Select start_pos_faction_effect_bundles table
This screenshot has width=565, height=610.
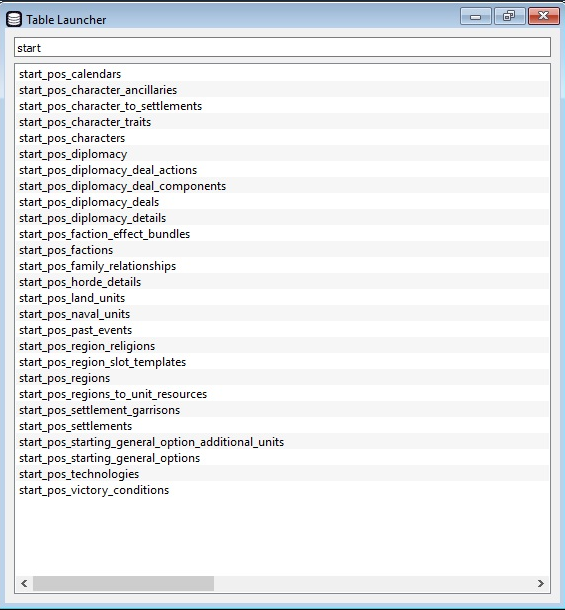[x=282, y=233]
